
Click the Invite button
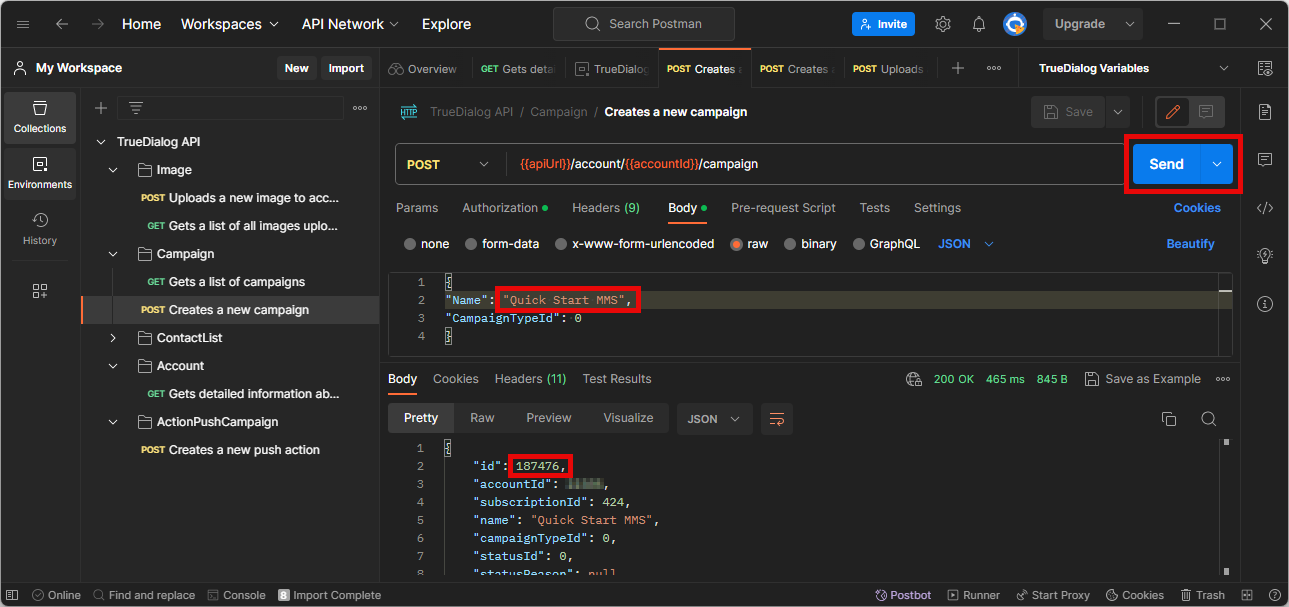point(883,24)
